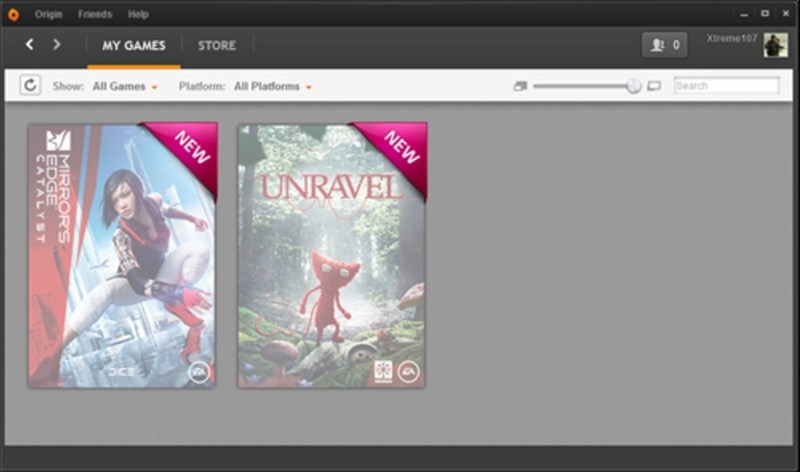Screen dimensions: 800x472
Task: Click the EA logo on Mirror's Edge cover
Action: coord(198,372)
